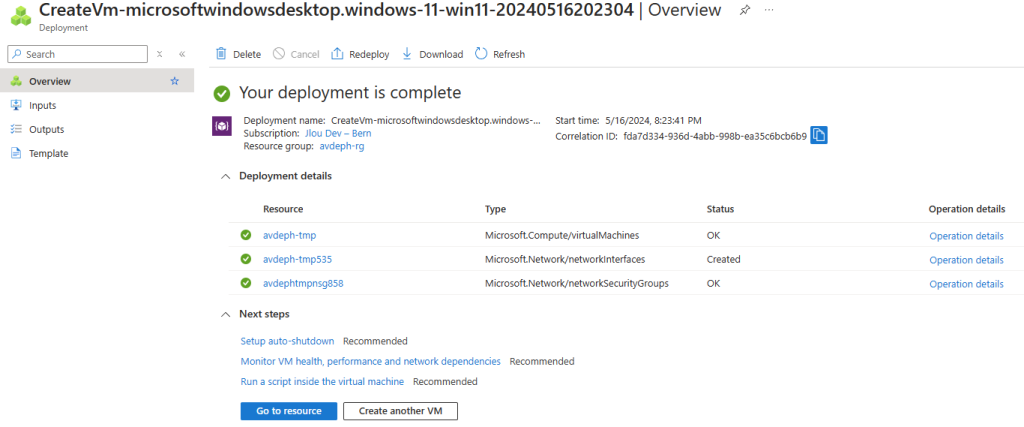Open Operation details for avdeph-tmp535
The image size is (1024, 427).
967,260
